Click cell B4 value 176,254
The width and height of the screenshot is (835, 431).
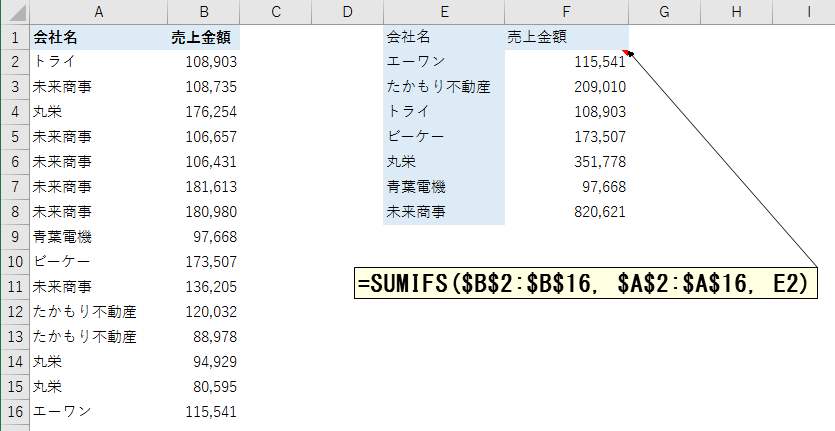pyautogui.click(x=203, y=112)
